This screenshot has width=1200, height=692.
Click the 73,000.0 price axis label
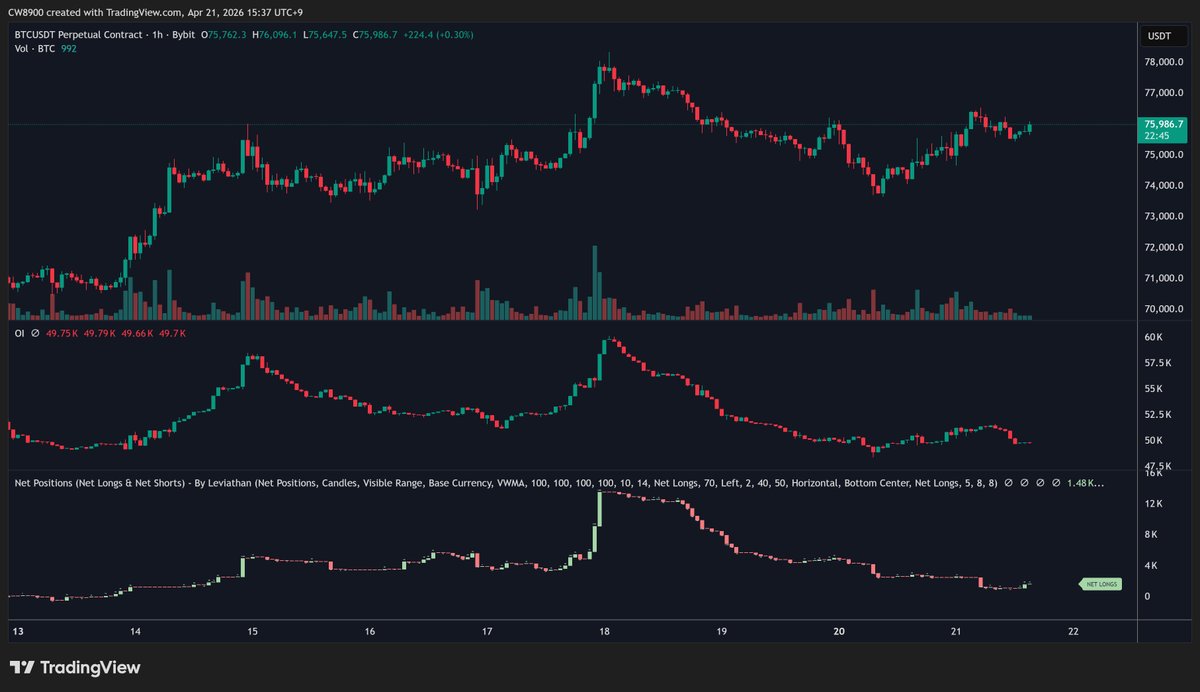coord(1162,217)
